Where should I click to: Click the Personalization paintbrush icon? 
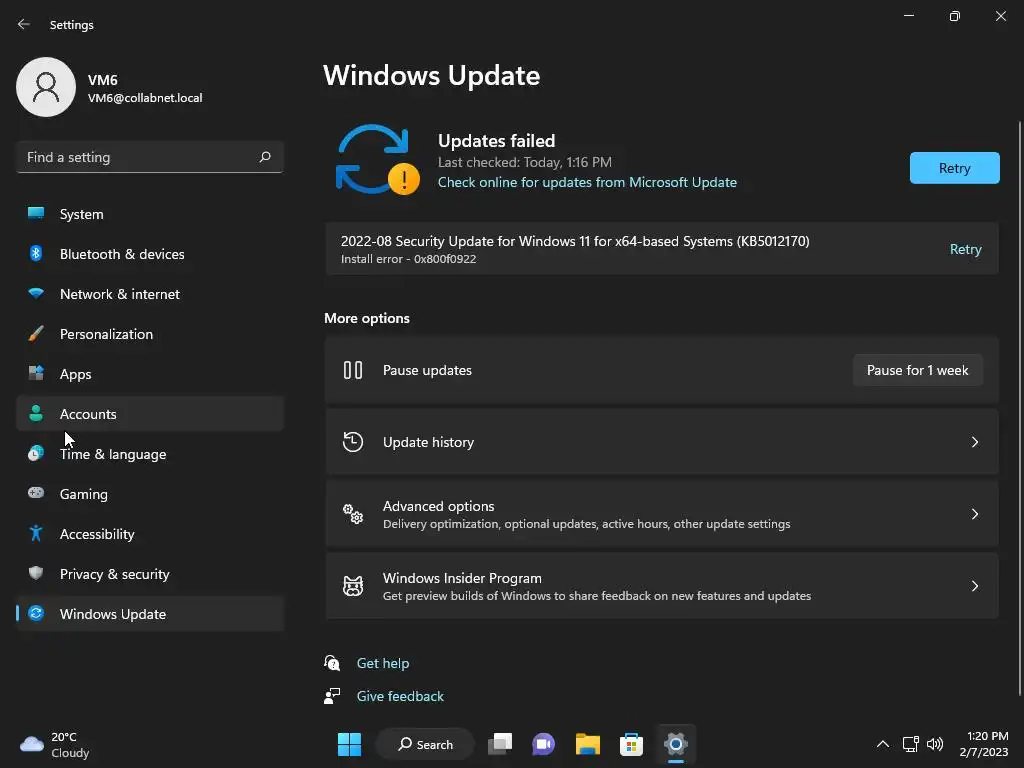36,334
